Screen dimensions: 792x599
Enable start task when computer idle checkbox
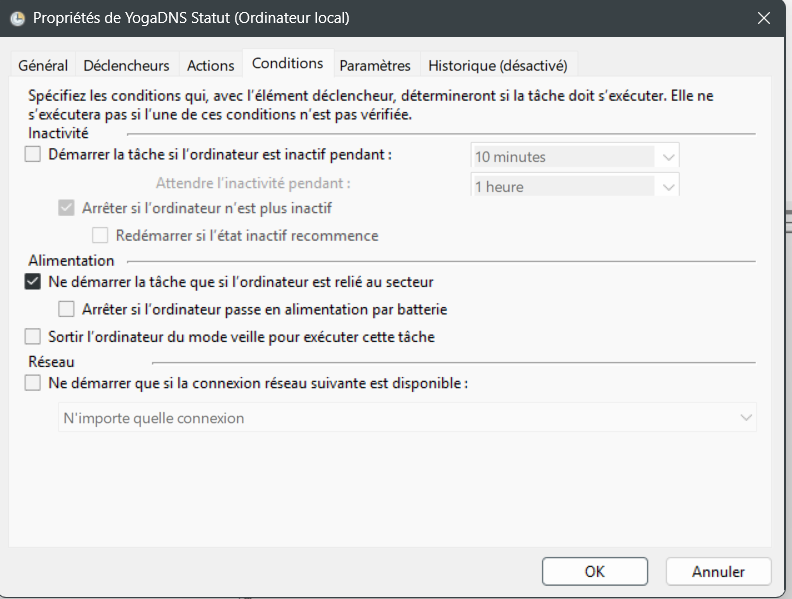(x=34, y=155)
